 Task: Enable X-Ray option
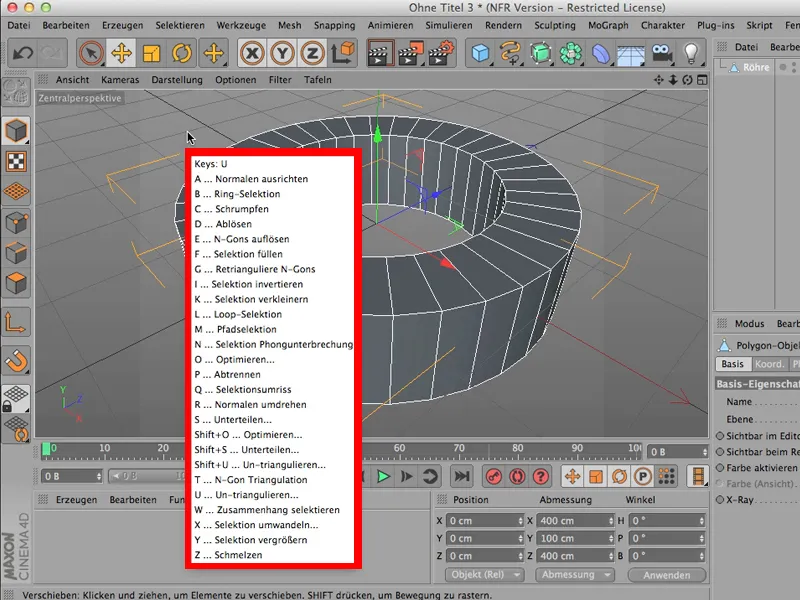pos(720,499)
